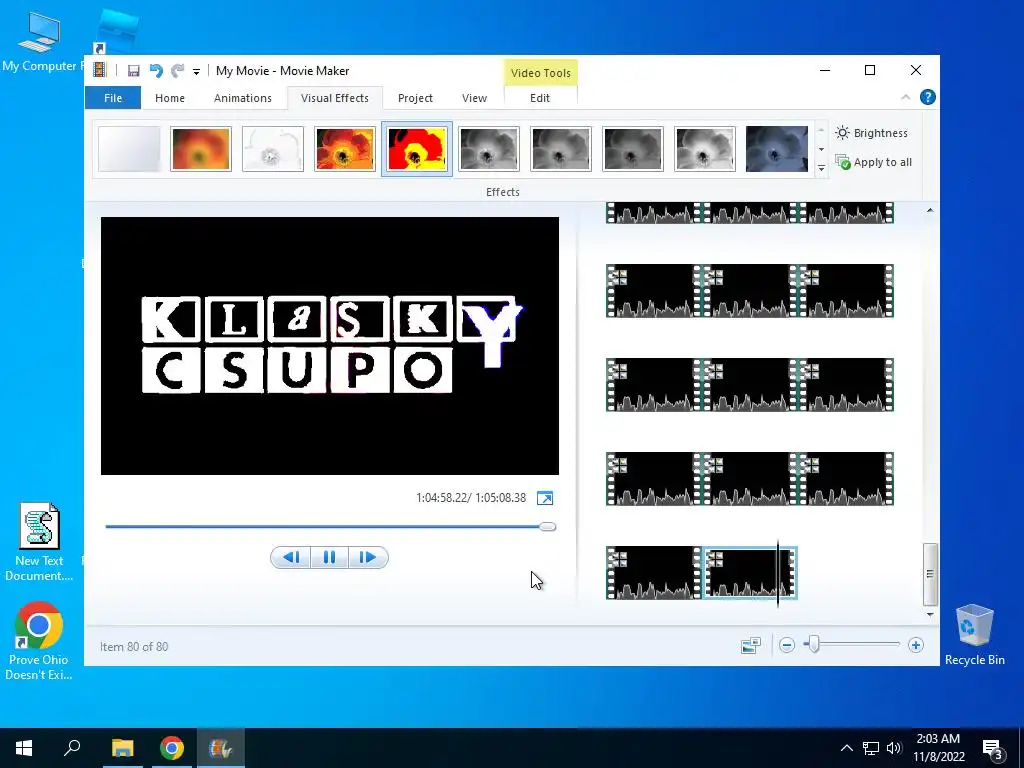Preview the video full screen
1024x768 pixels.
click(545, 498)
